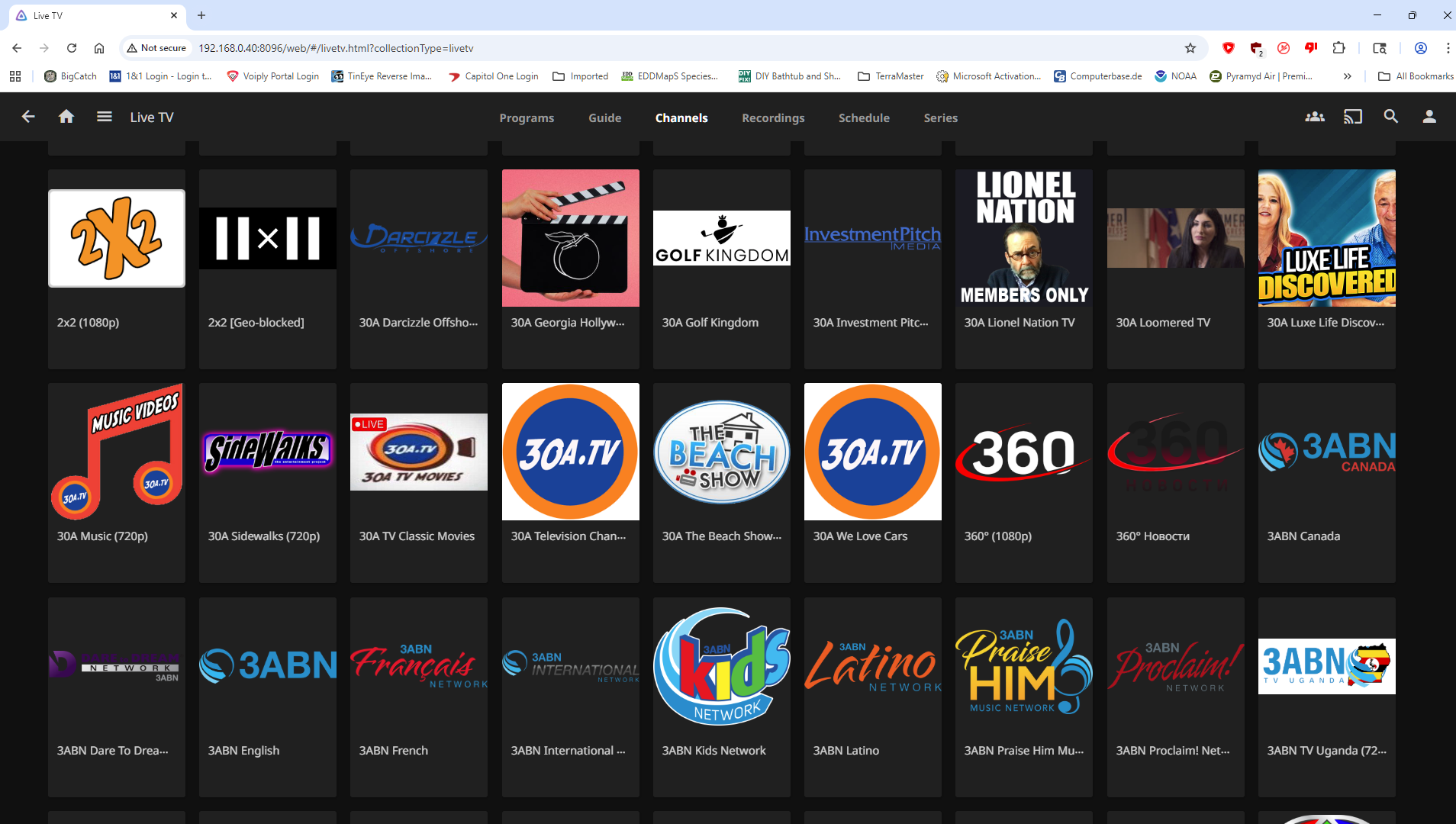Click the Cast to device icon
The height and width of the screenshot is (824, 1456).
click(x=1353, y=117)
